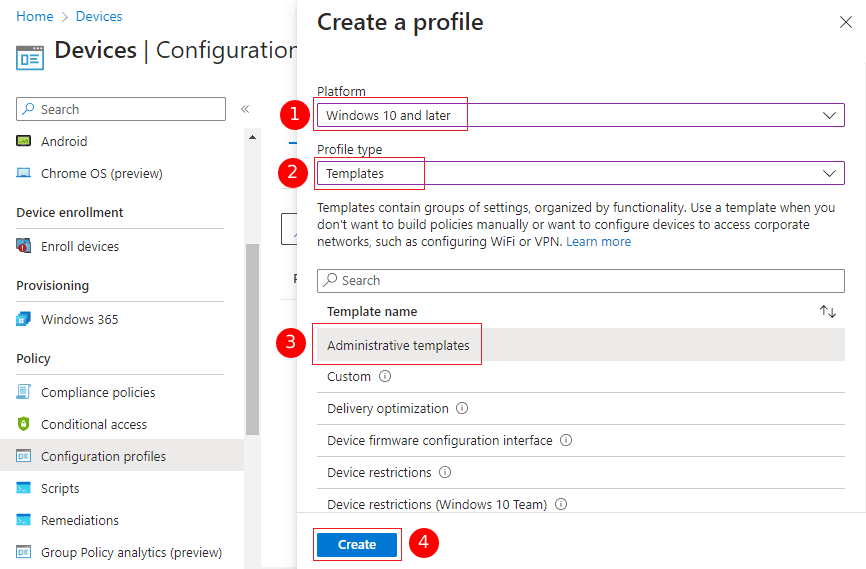Follow the Learn more link

click(598, 241)
